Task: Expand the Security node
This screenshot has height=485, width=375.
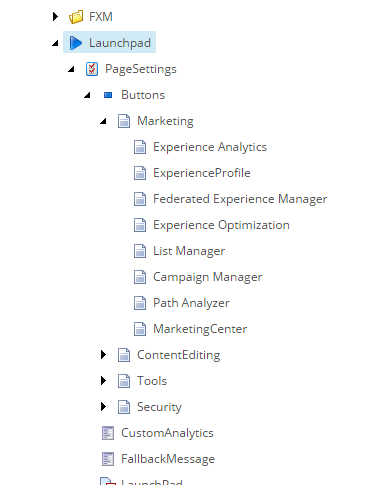Action: pyautogui.click(x=103, y=406)
